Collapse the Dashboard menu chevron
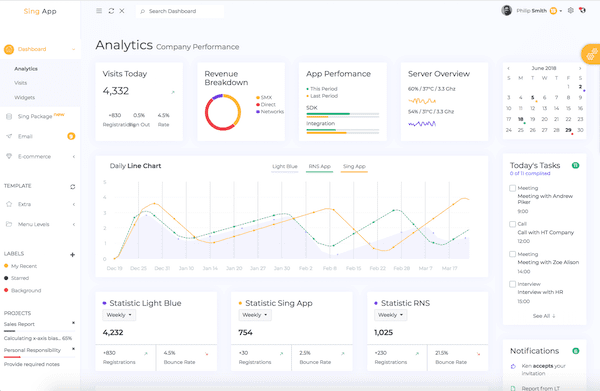600x391 pixels. point(73,49)
